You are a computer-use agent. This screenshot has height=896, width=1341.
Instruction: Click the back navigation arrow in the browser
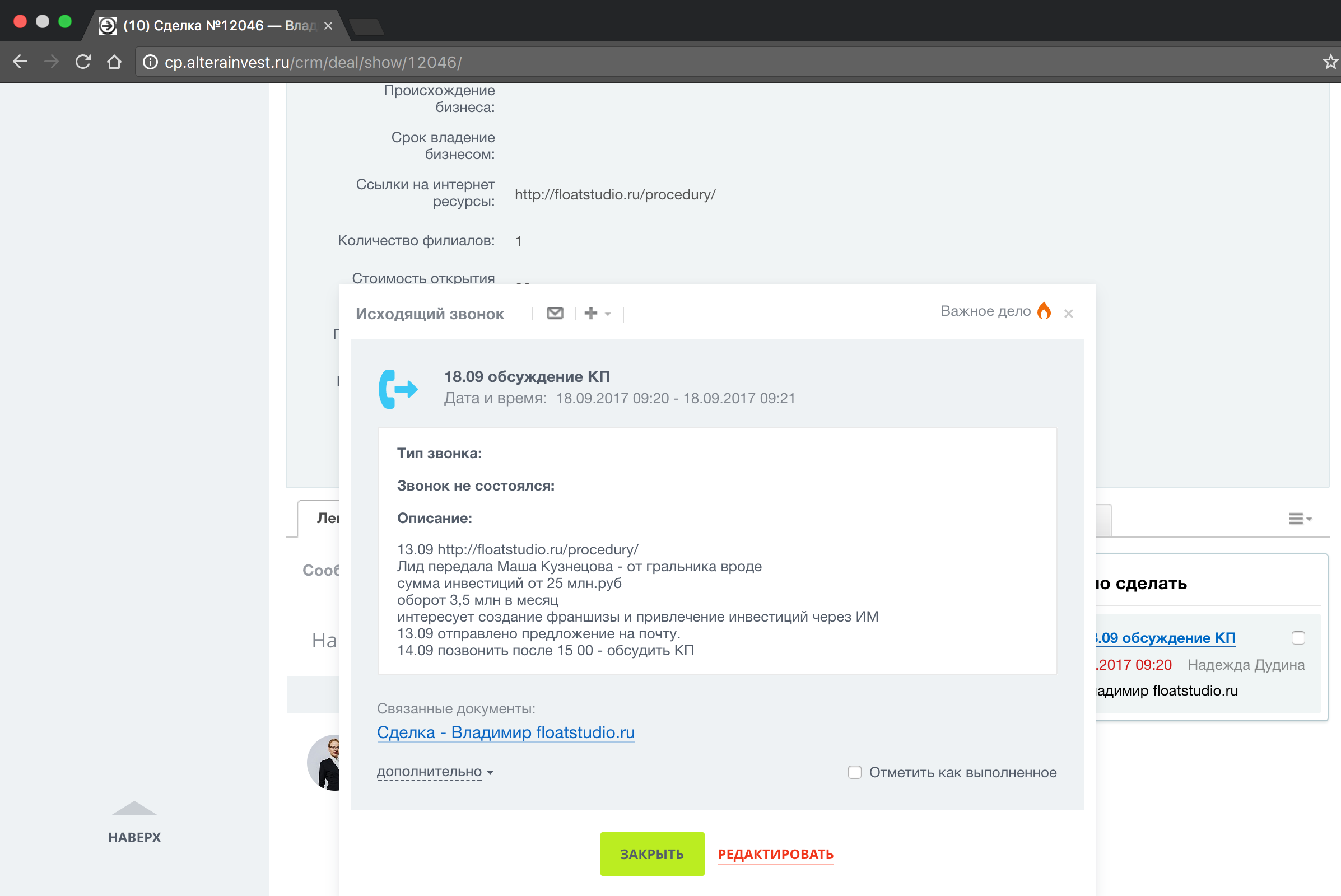(x=21, y=62)
